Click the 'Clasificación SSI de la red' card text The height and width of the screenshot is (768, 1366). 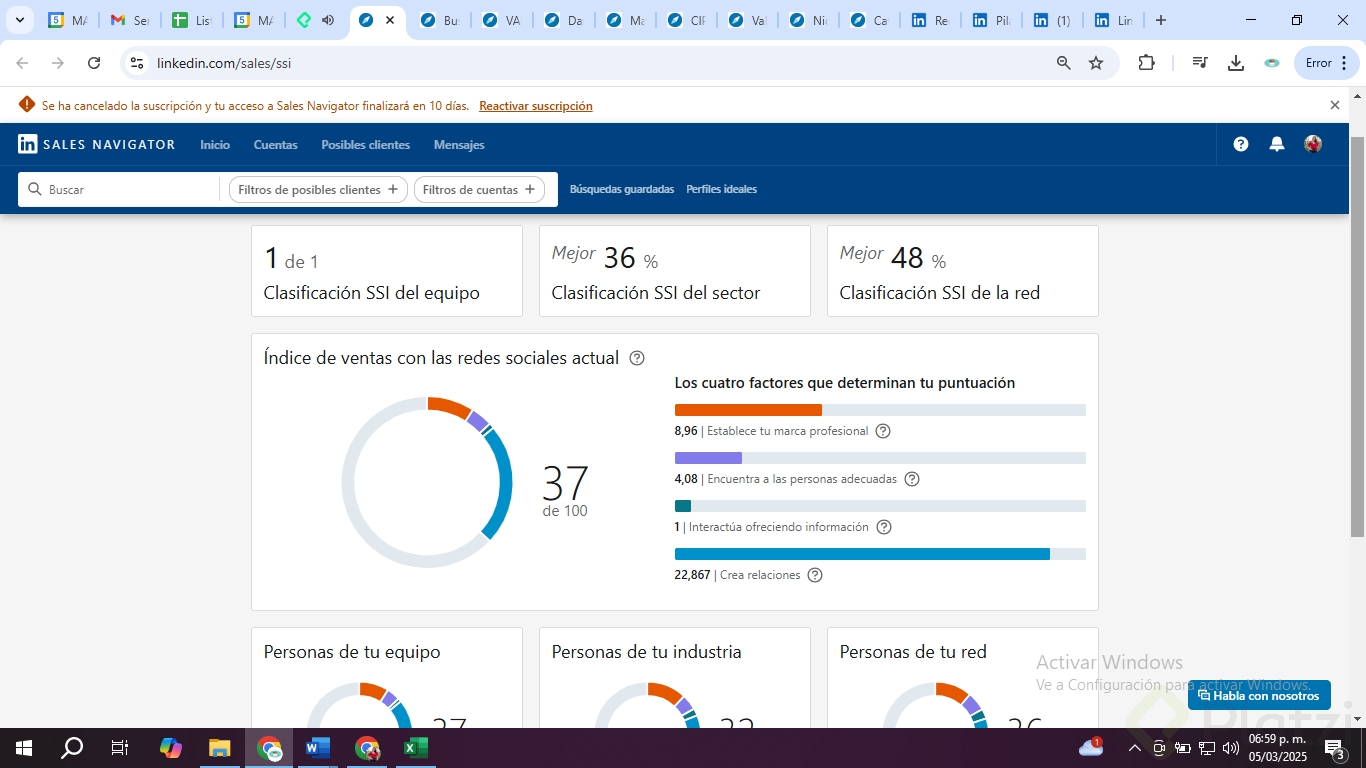tap(940, 293)
